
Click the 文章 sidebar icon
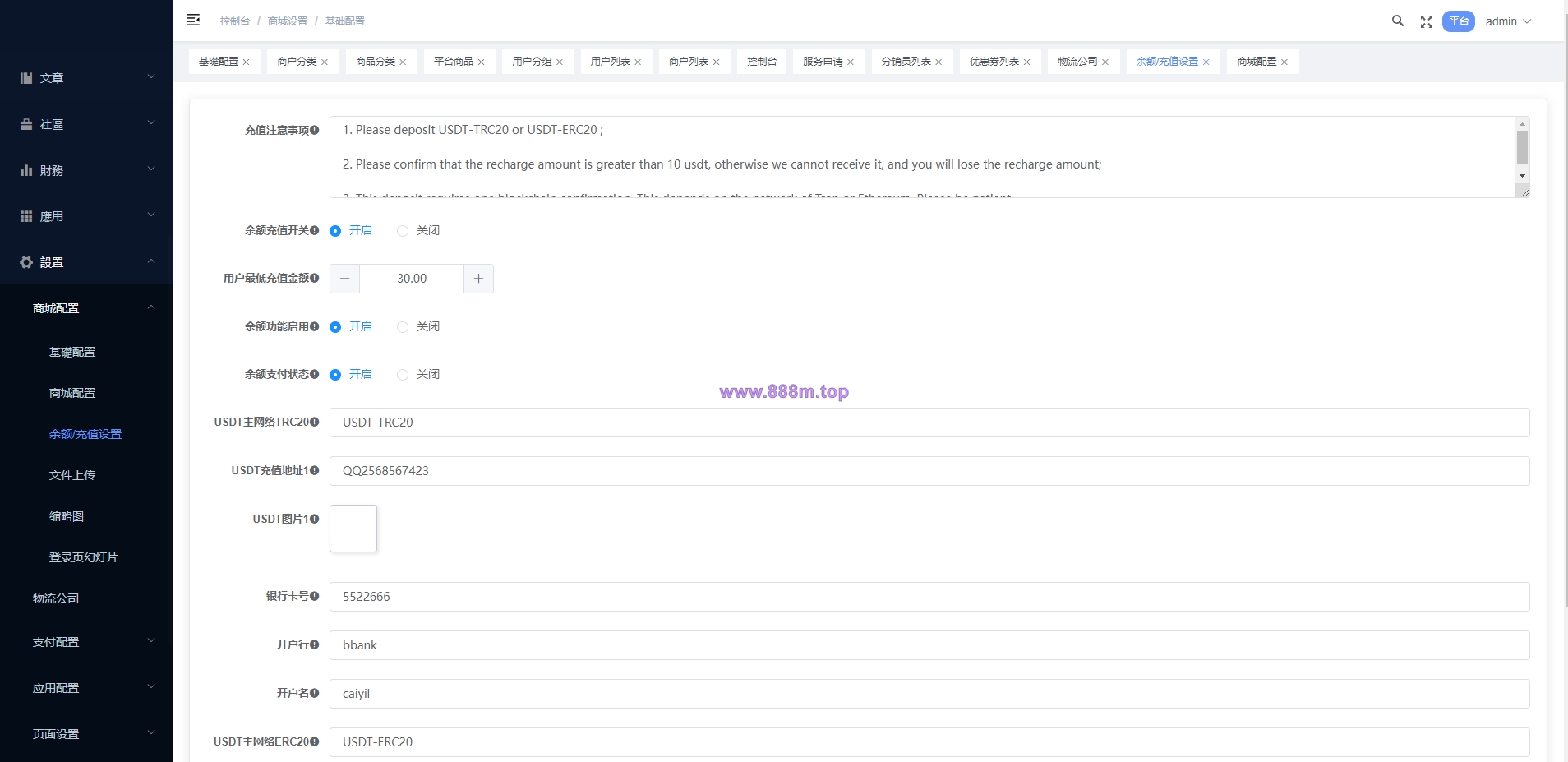(x=26, y=78)
